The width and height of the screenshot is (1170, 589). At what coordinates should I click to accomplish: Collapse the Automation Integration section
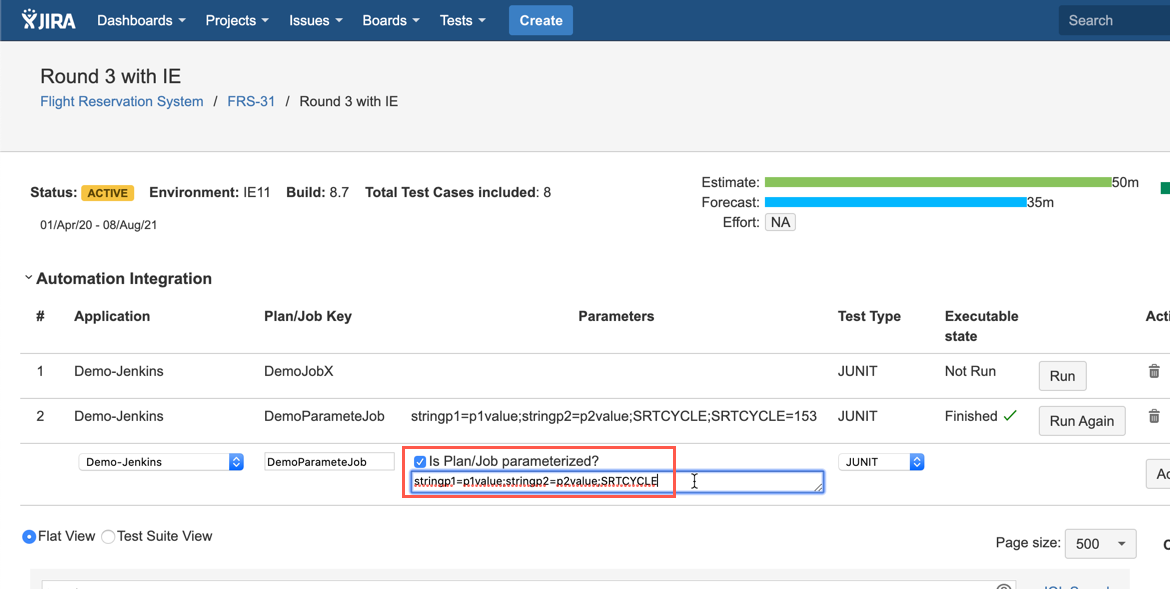tap(28, 278)
